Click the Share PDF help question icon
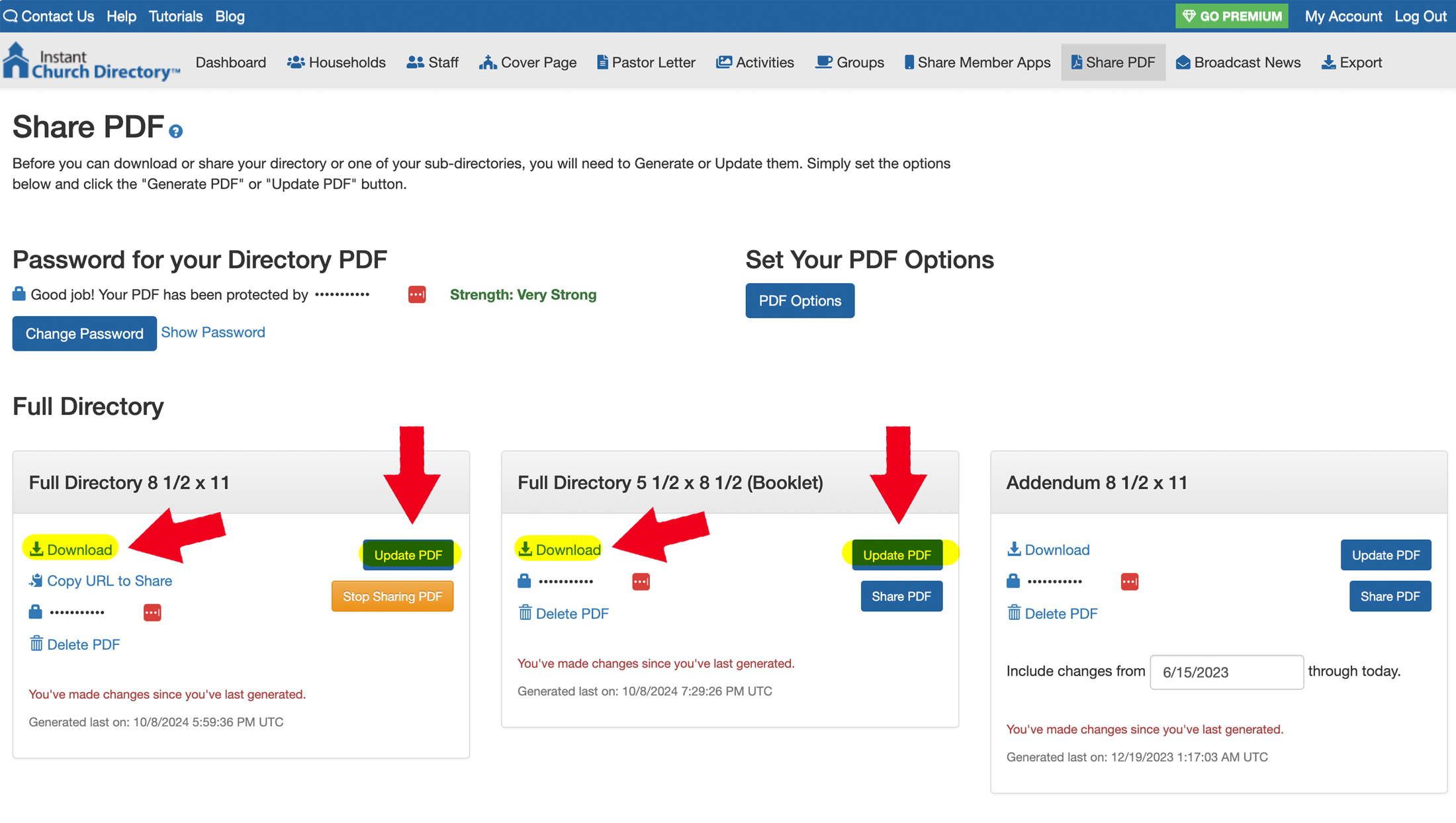This screenshot has height=823, width=1456. 175,131
